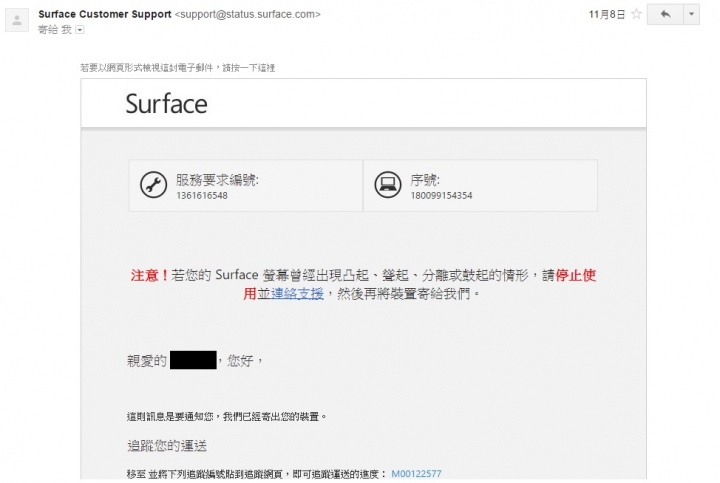Click the red 停止使用 warning text

coord(575,275)
